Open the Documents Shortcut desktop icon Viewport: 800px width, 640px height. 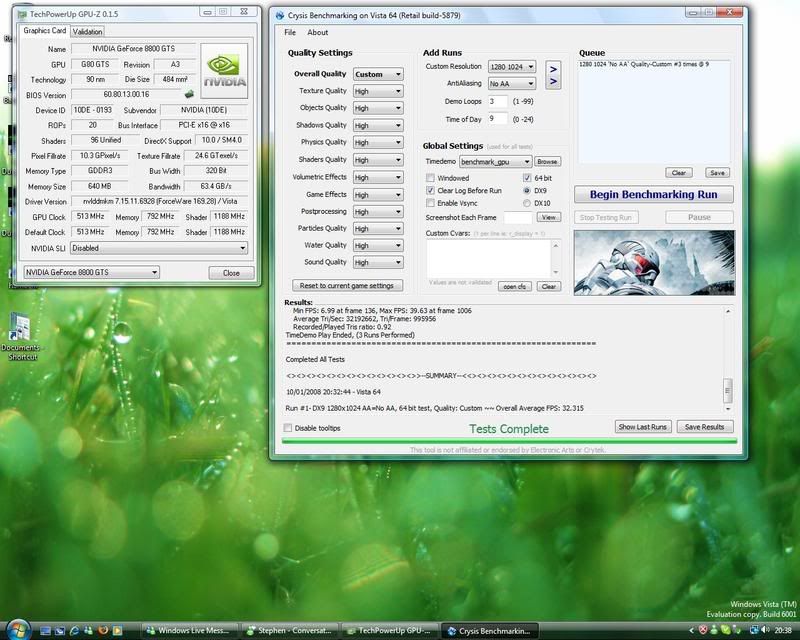click(20, 335)
